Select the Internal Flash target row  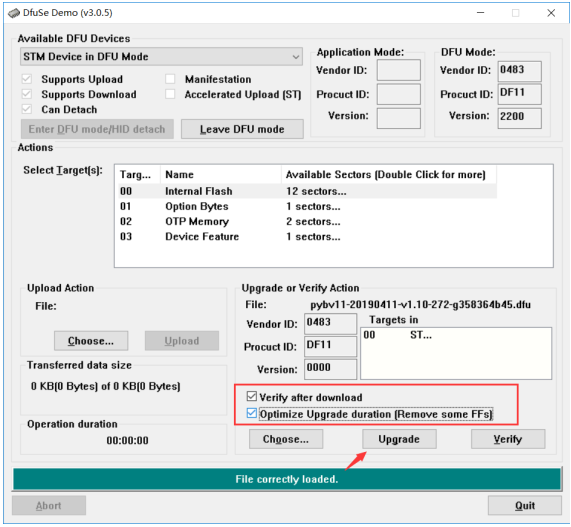pos(308,191)
